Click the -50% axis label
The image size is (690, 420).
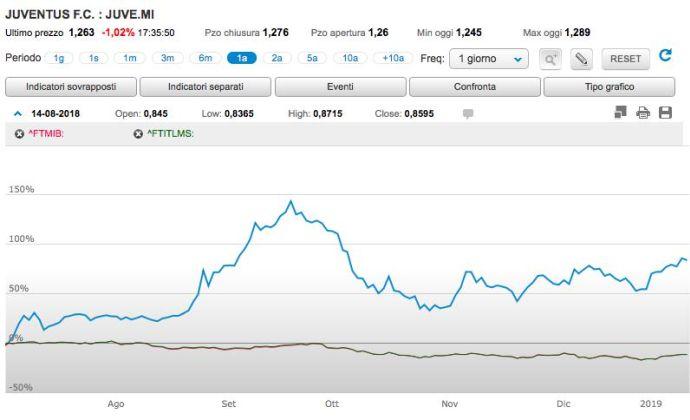20,387
